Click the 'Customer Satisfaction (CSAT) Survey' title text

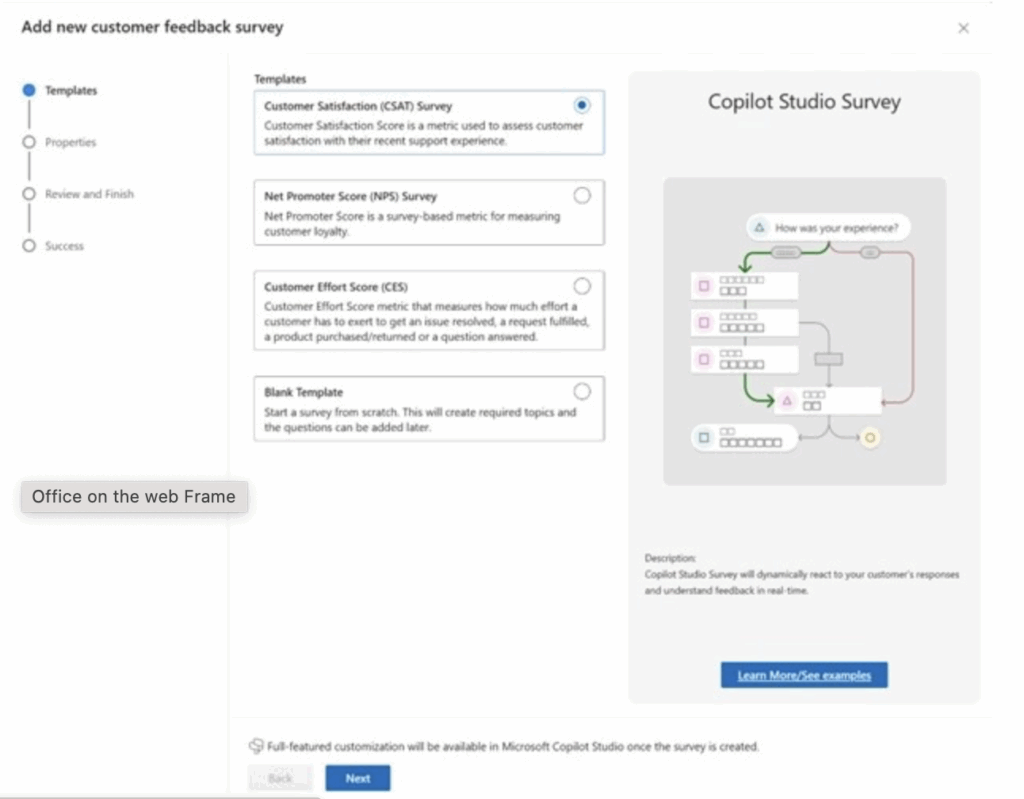pos(358,106)
